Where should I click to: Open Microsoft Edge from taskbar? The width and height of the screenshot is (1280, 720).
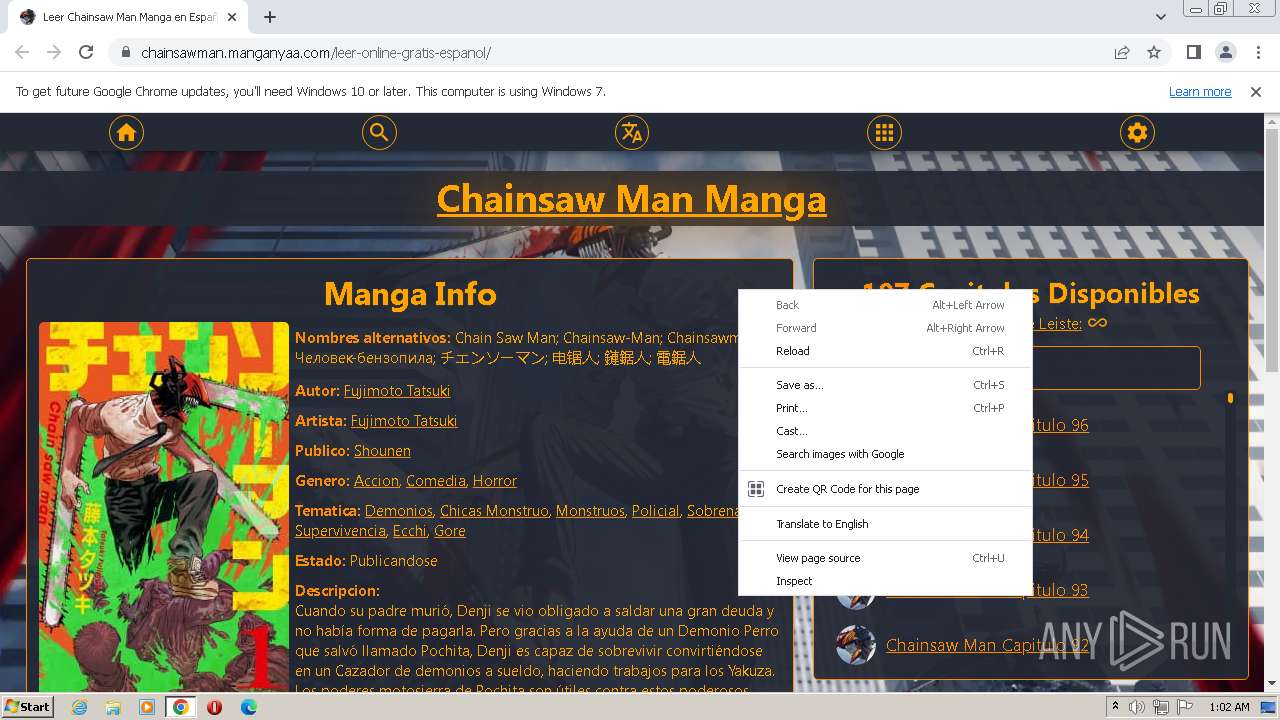tap(248, 707)
